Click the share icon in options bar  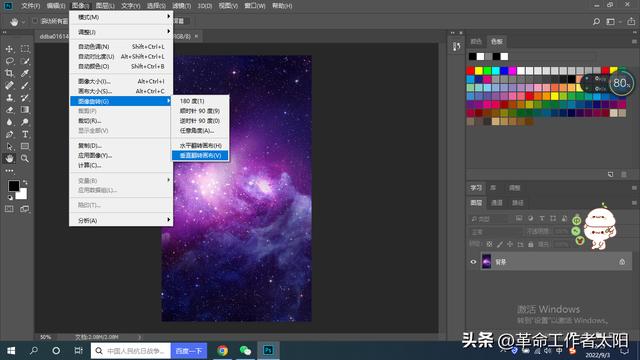[x=631, y=22]
